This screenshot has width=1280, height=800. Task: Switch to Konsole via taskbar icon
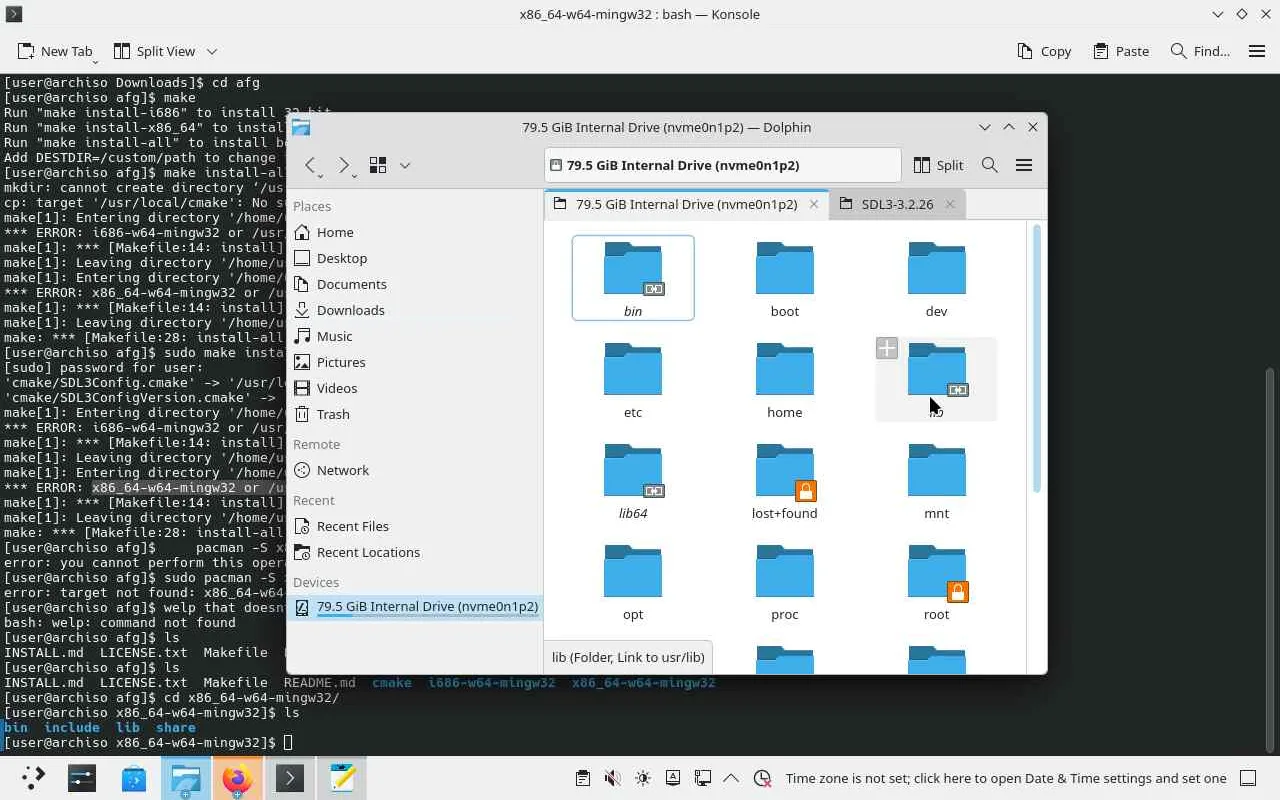point(290,778)
